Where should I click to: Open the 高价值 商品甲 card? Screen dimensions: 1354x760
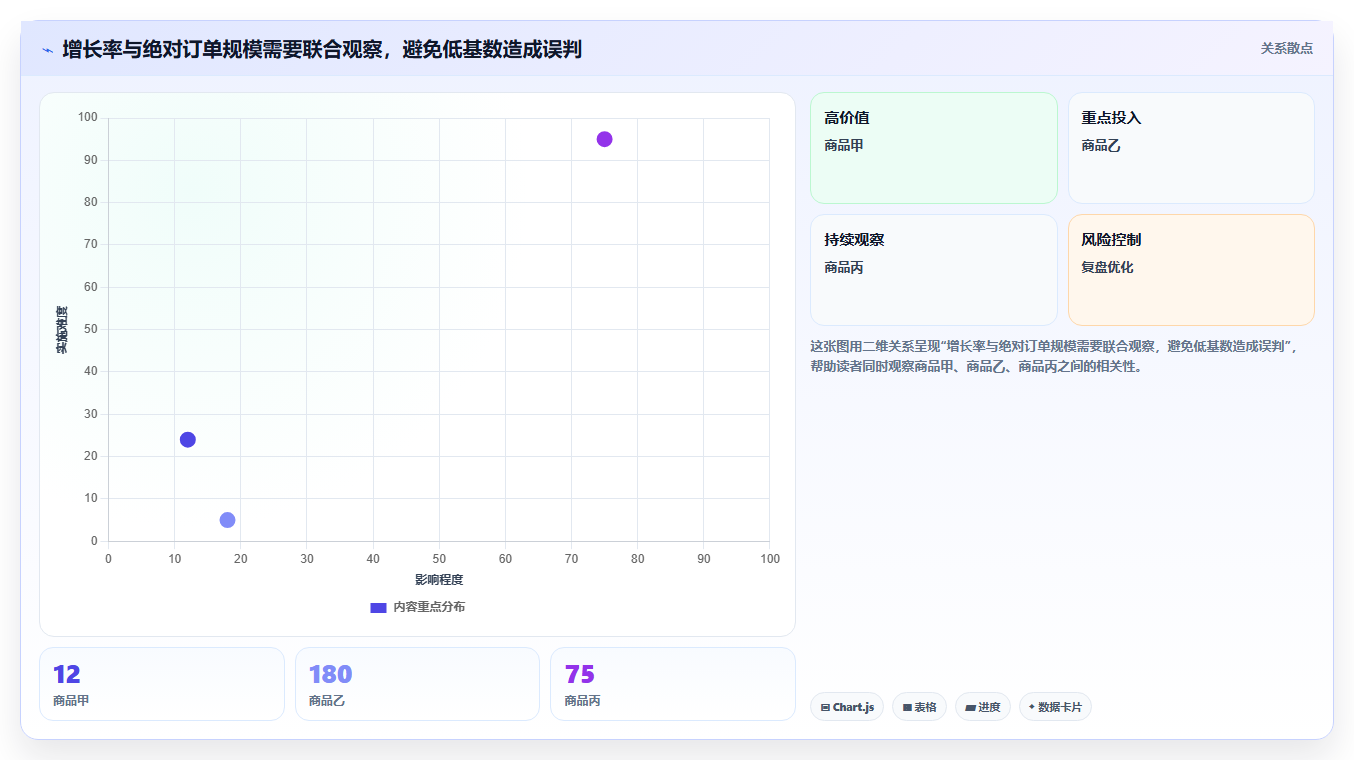(933, 148)
